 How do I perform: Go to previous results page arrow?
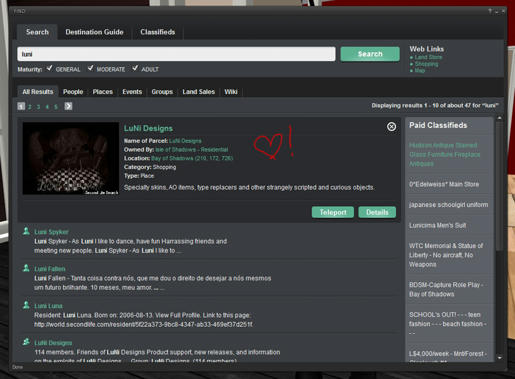tap(21, 106)
